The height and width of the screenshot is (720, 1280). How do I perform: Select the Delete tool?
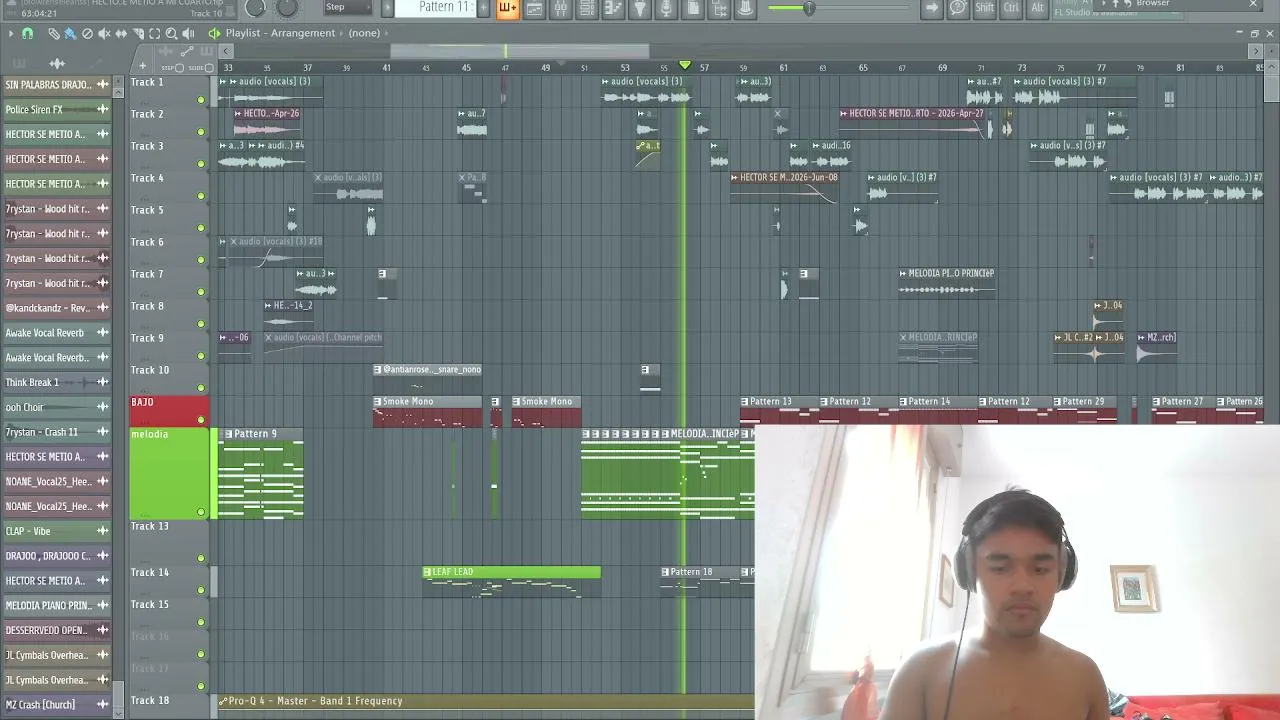click(87, 34)
